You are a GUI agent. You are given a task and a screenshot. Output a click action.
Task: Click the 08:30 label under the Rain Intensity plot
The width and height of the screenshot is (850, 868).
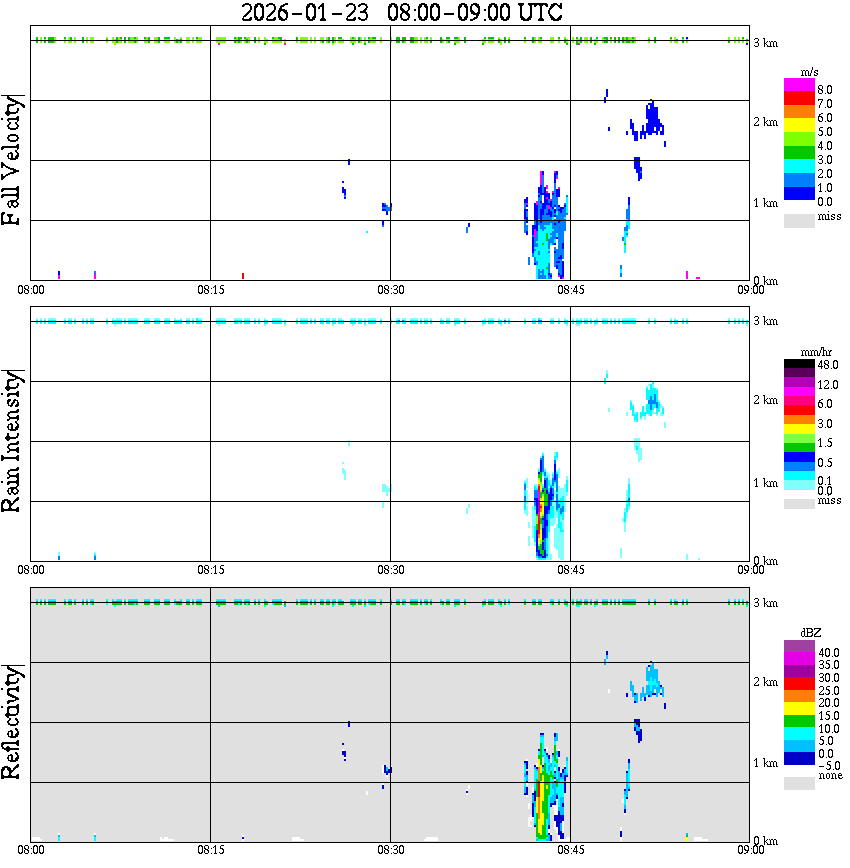[x=391, y=570]
